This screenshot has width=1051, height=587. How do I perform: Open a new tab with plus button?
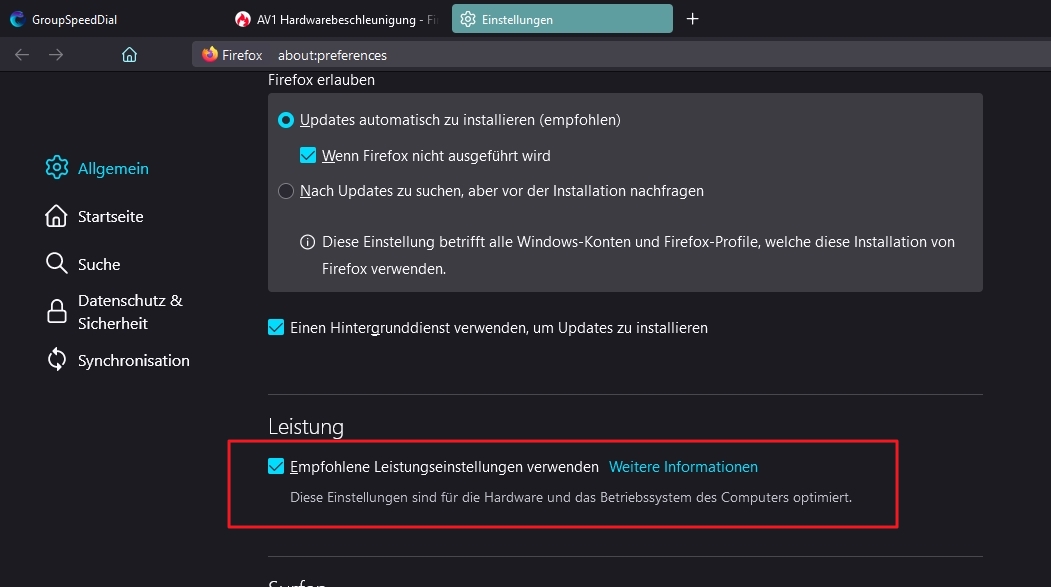693,19
